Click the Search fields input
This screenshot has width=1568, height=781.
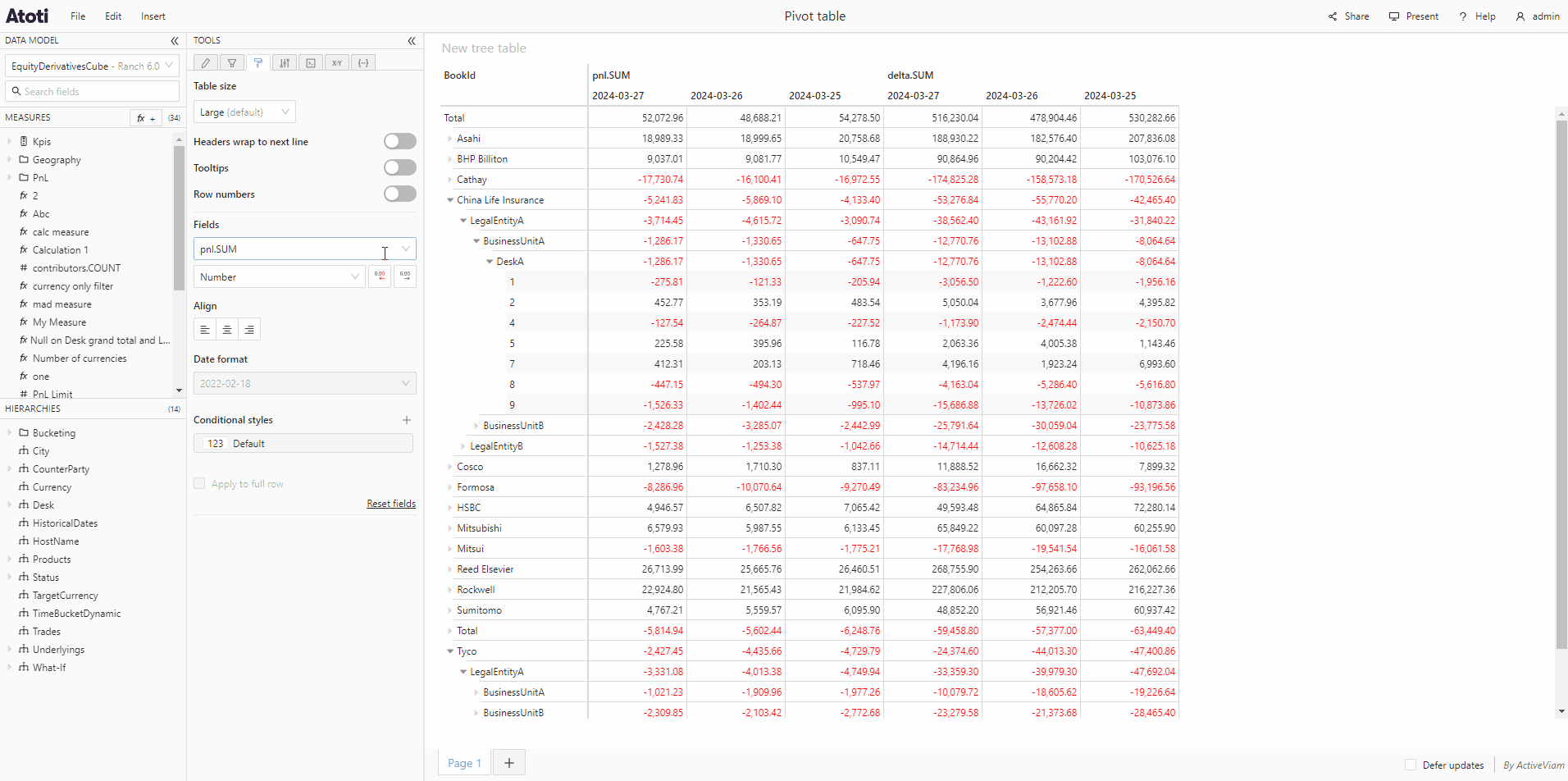point(93,91)
